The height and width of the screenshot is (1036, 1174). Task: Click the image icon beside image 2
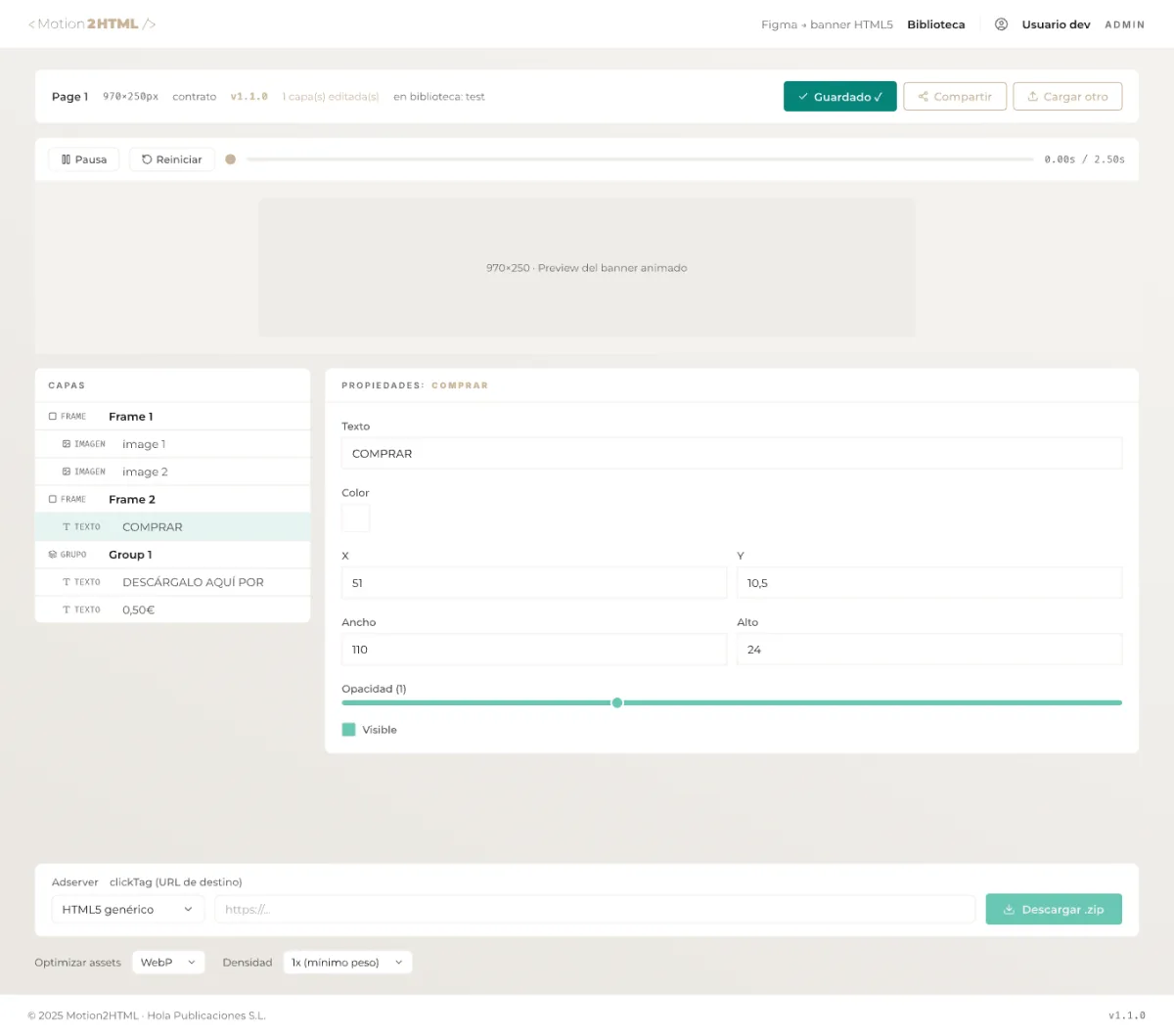coord(67,472)
